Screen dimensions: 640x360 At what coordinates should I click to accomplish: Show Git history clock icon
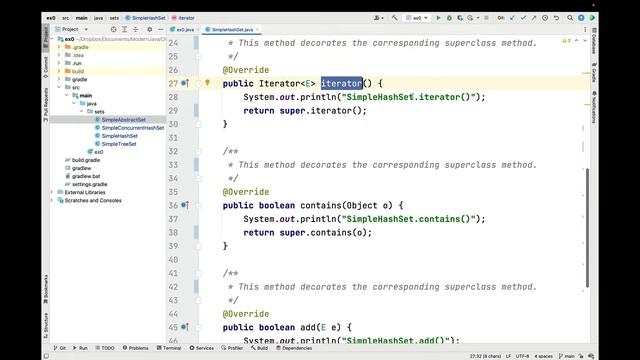[x=545, y=18]
